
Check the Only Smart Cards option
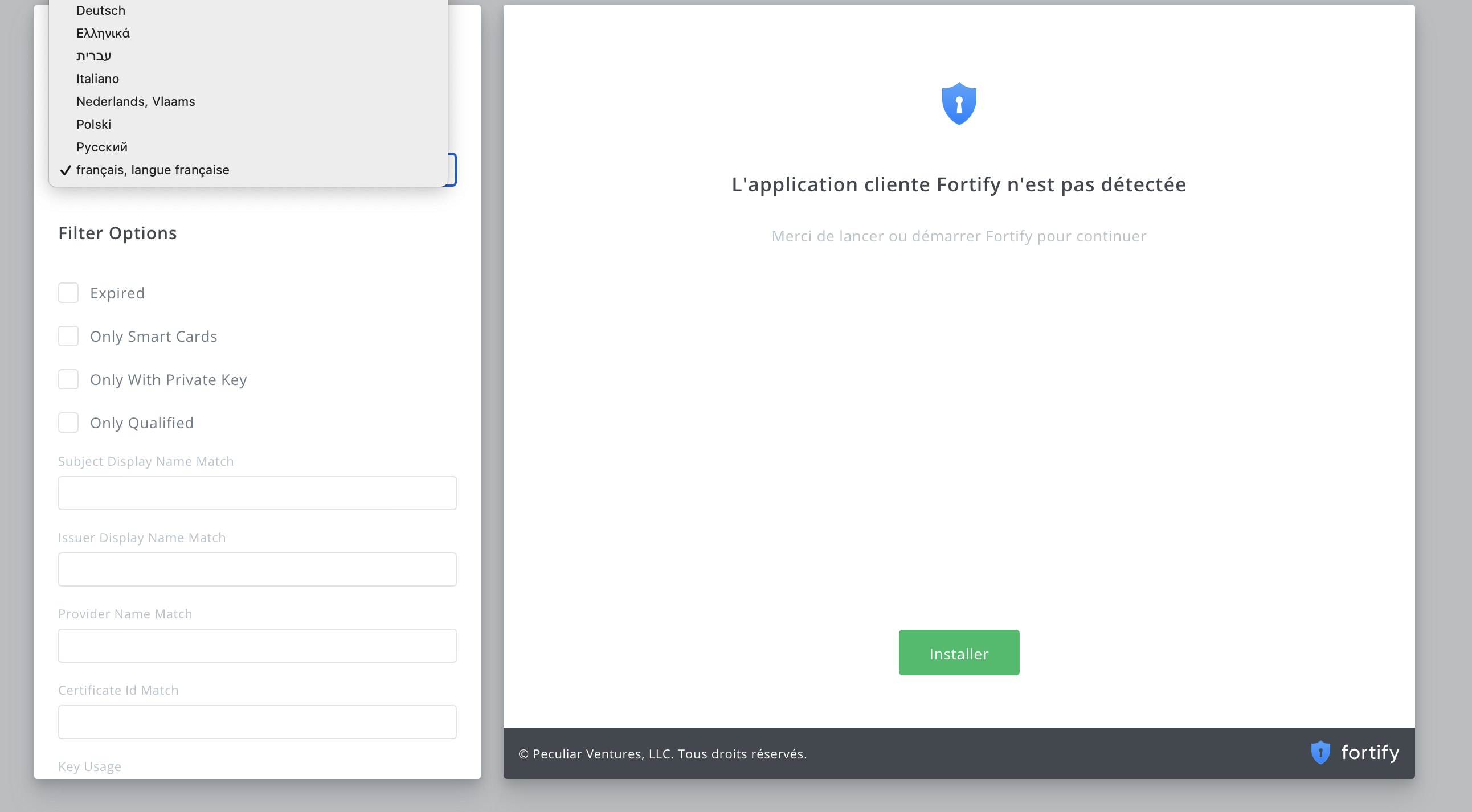point(68,336)
